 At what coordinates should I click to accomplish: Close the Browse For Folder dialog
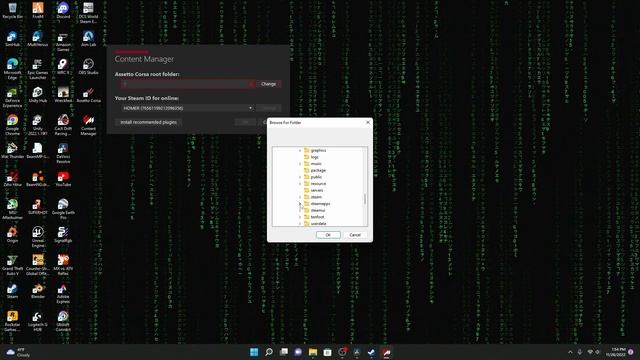pyautogui.click(x=368, y=122)
